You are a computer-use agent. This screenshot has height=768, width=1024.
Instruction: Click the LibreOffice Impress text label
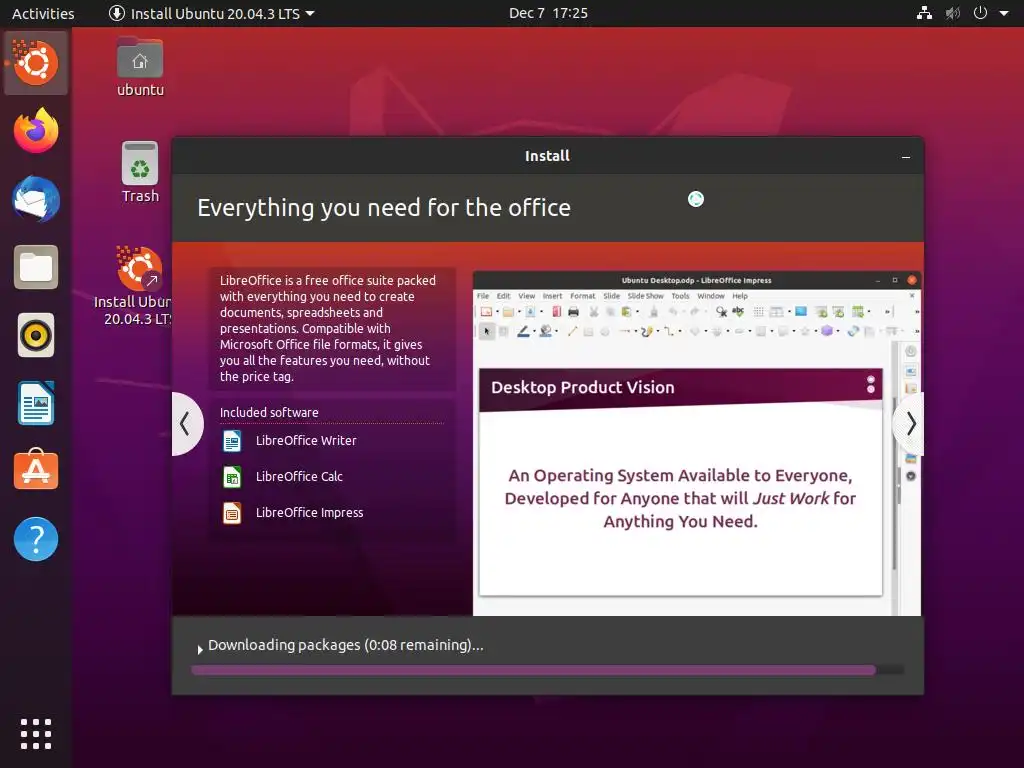310,513
